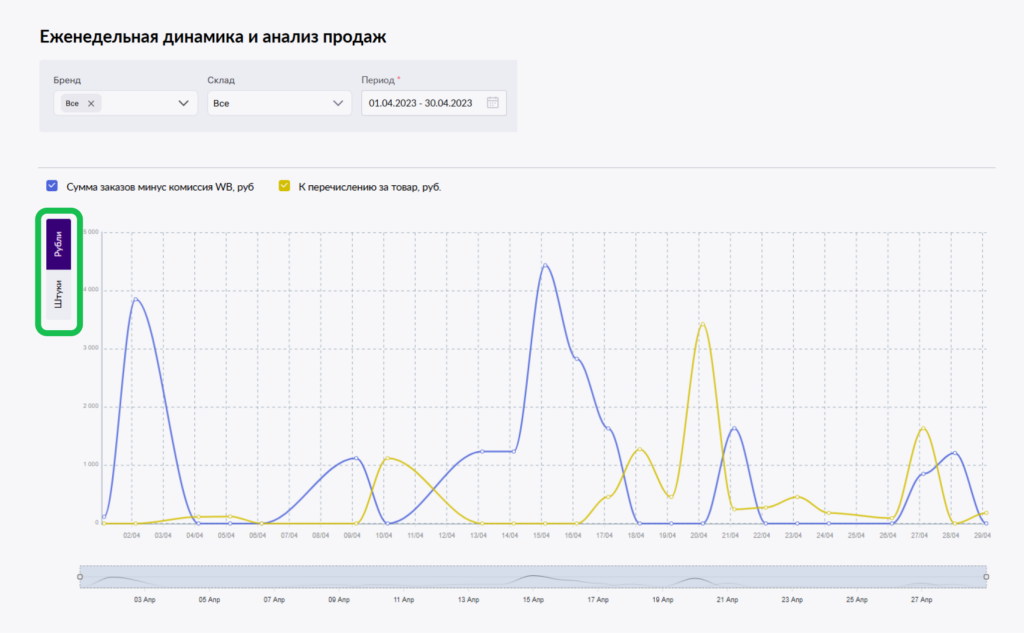The width and height of the screenshot is (1024, 633).
Task: Toggle the yellow "К перечислению за товар" checkbox
Action: (x=284, y=186)
